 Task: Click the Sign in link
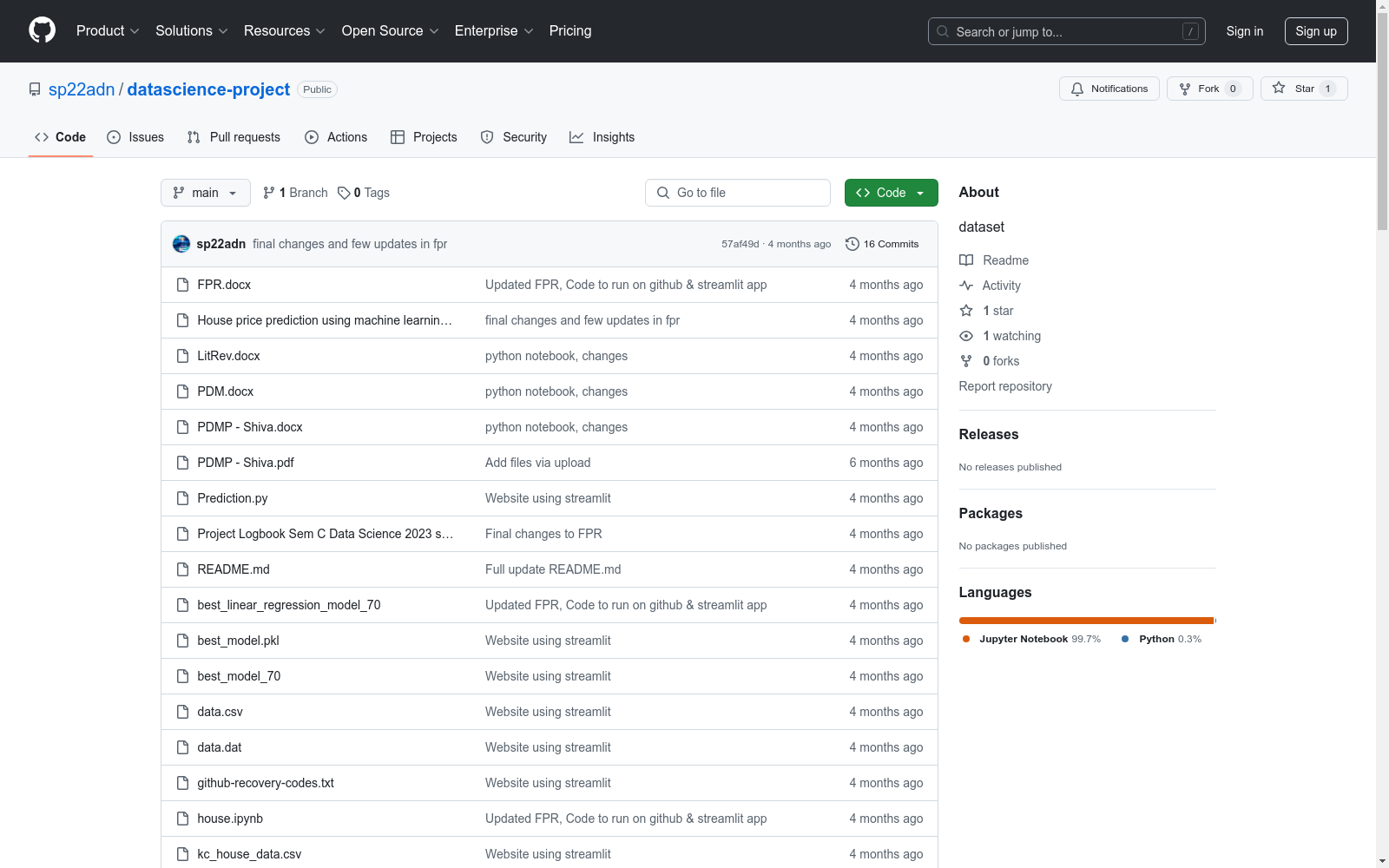(x=1245, y=31)
